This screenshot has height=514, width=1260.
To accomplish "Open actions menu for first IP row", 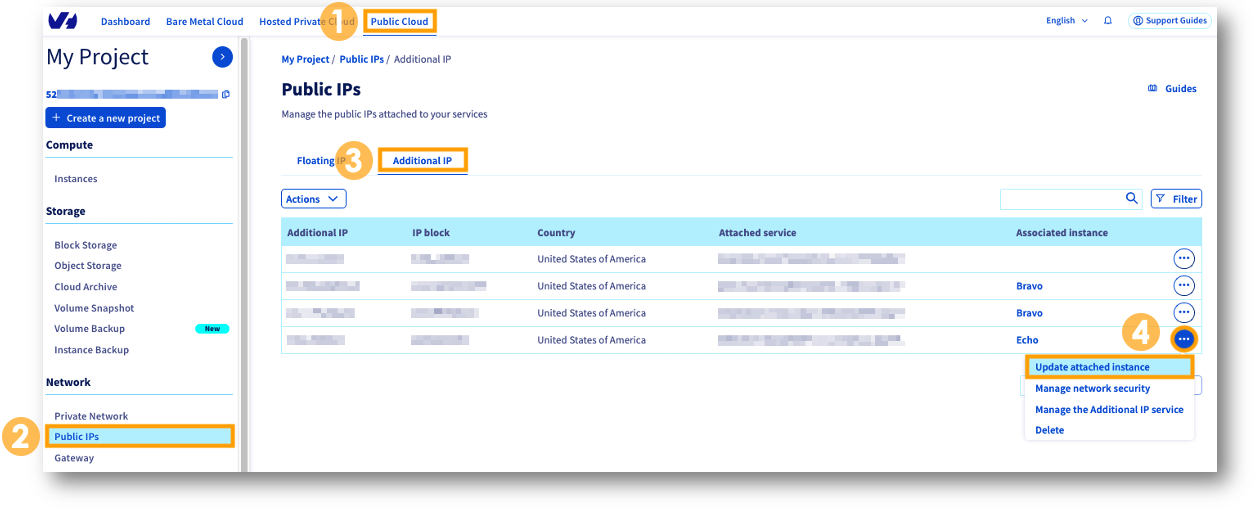I will 1184,258.
